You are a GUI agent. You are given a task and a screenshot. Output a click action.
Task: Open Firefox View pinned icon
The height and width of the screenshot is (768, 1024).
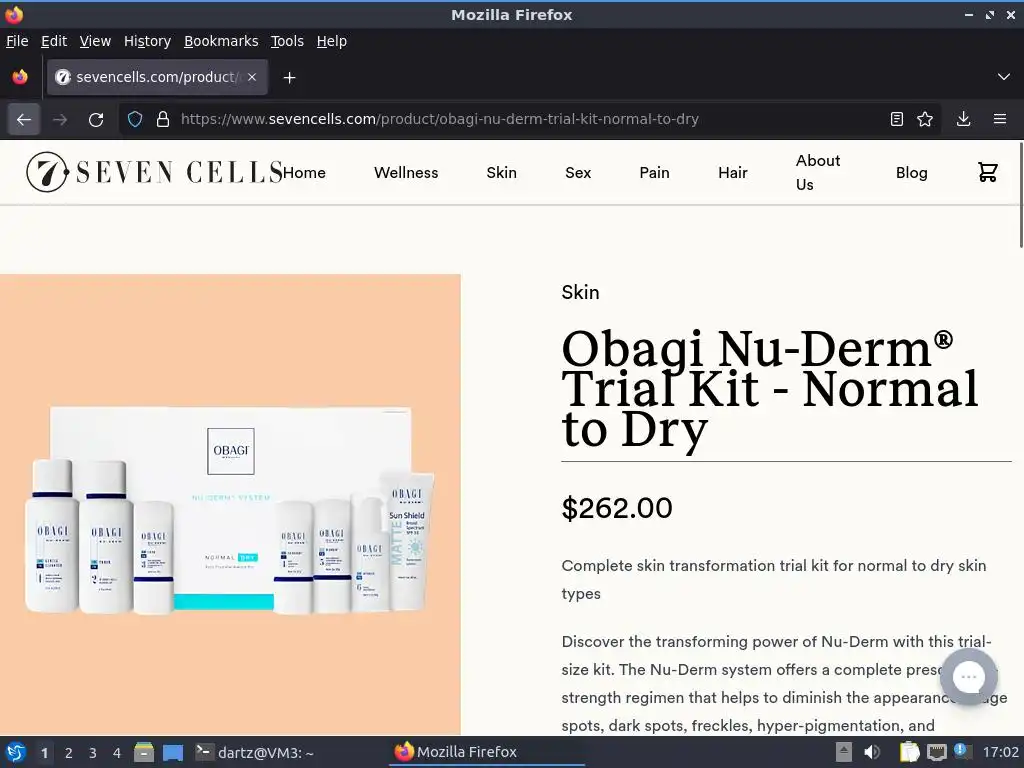(x=20, y=77)
